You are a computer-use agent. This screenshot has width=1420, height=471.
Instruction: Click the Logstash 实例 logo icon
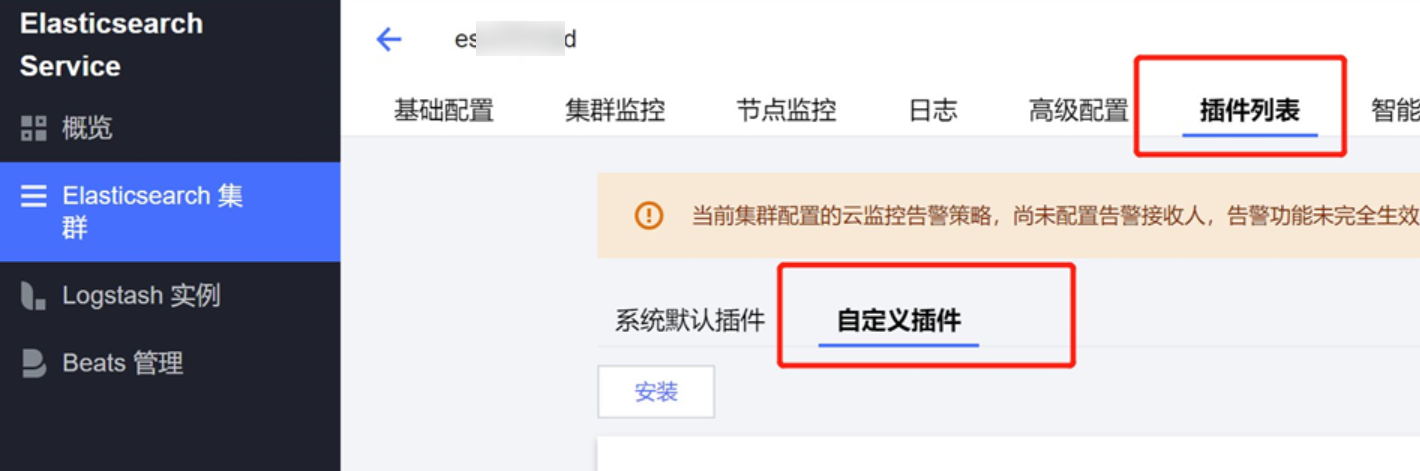[x=34, y=296]
